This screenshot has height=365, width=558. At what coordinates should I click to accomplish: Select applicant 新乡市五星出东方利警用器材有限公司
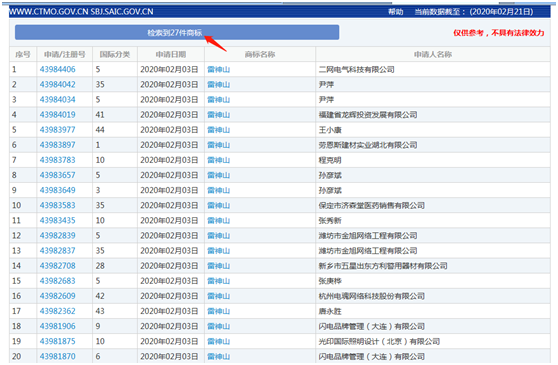[x=383, y=266]
